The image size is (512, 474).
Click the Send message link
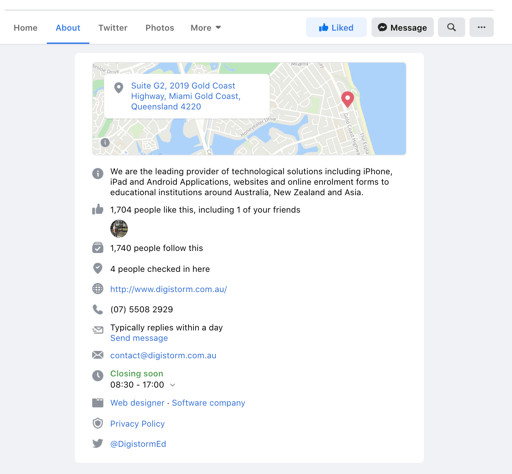tap(139, 338)
